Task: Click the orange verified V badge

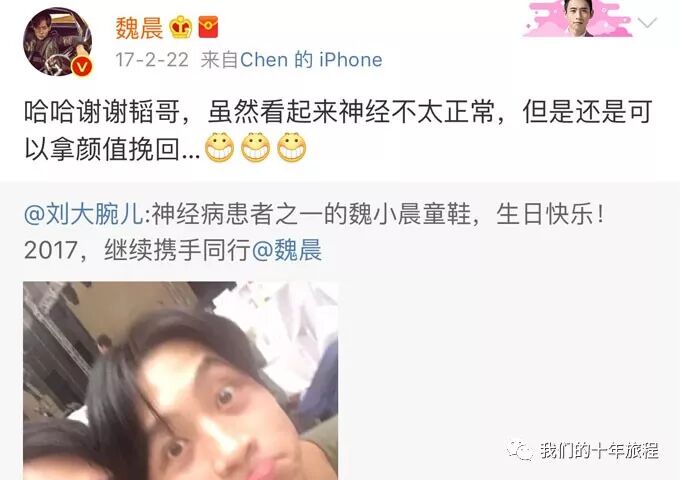Action: 82,66
